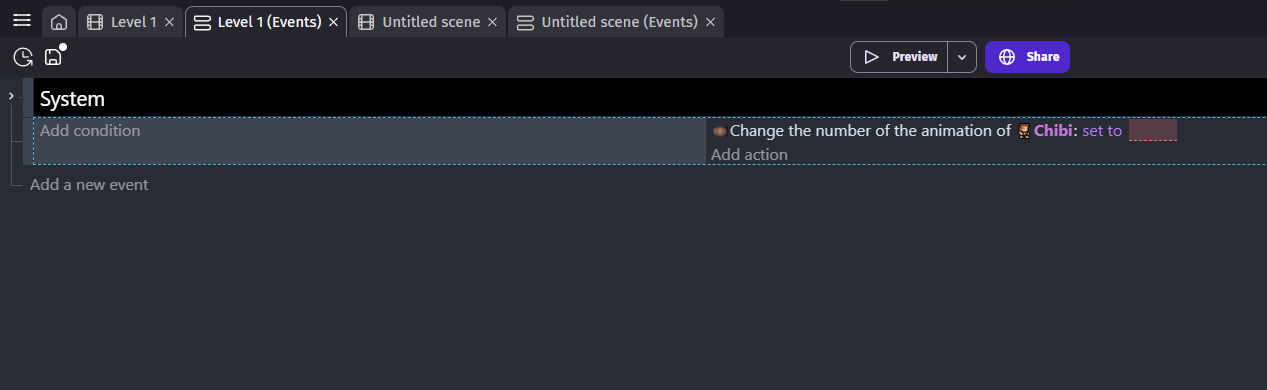The image size is (1267, 390).
Task: Select the System group header
Action: coord(650,99)
